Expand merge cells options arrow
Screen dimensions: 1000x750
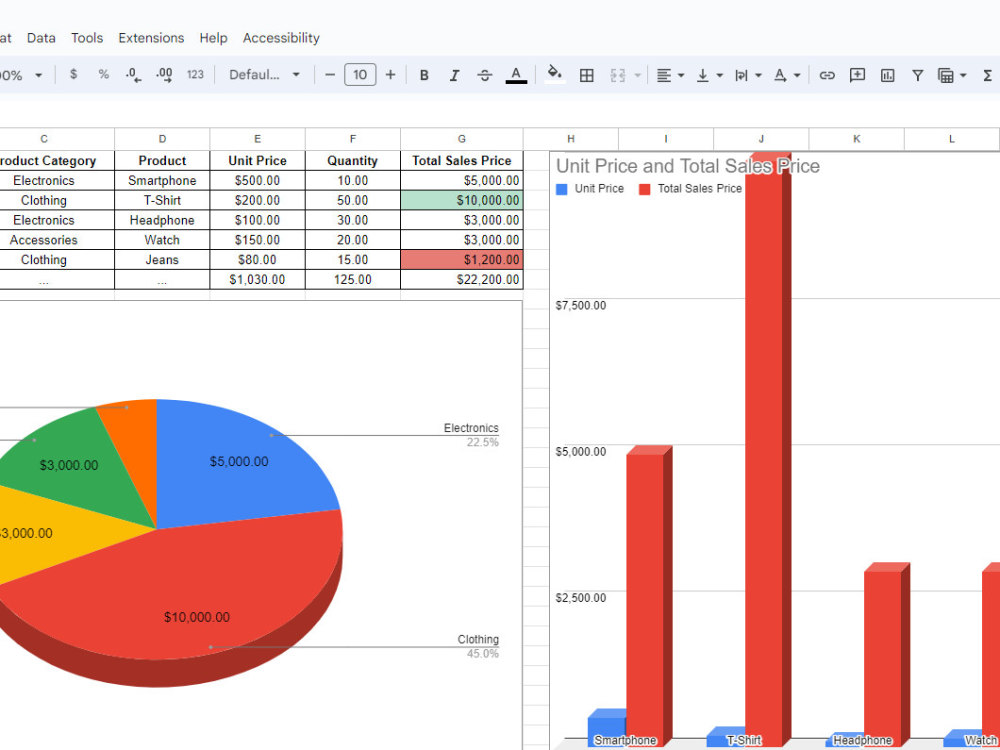point(637,75)
